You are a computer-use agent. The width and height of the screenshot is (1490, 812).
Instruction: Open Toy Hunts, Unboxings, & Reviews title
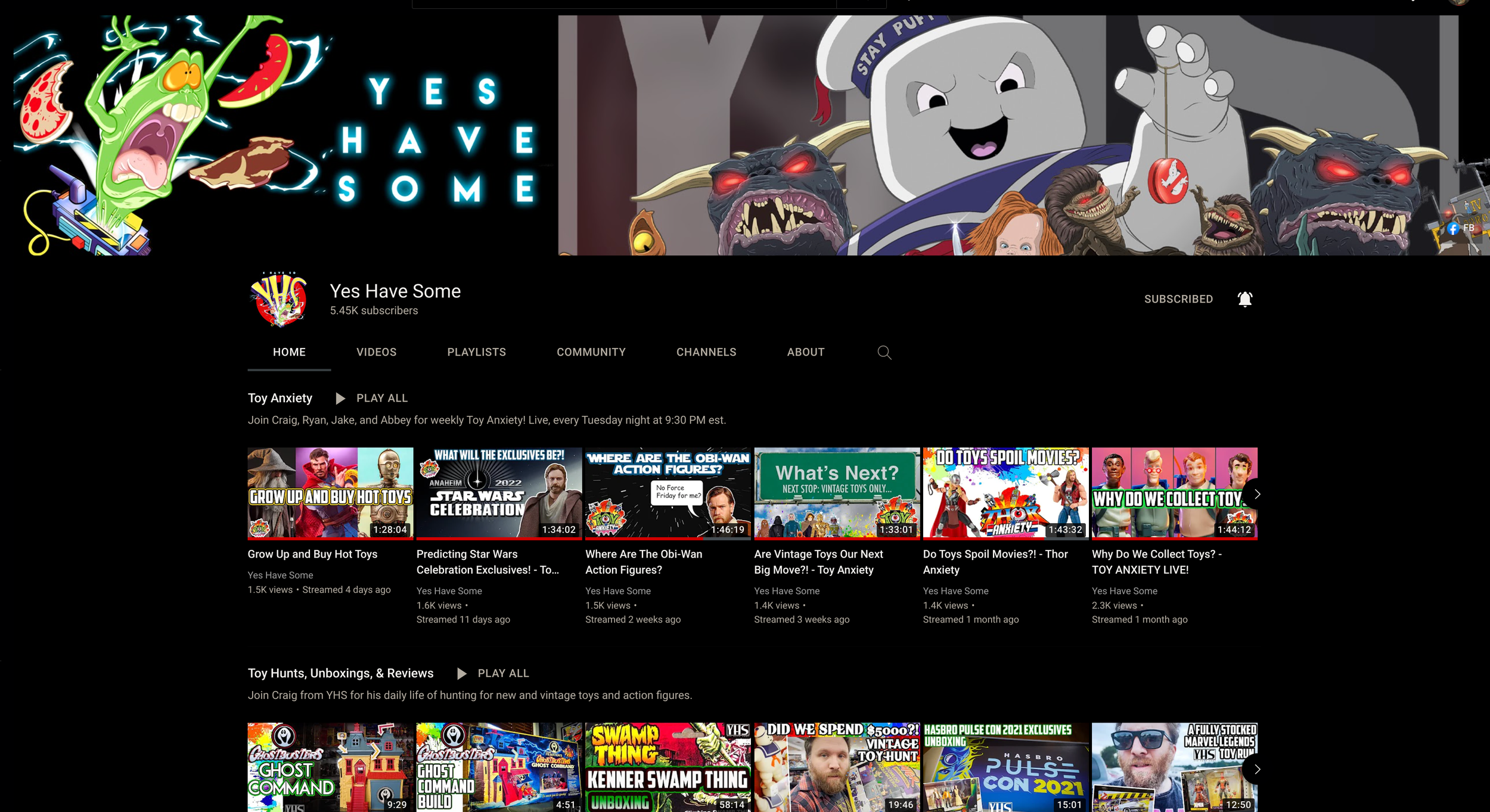point(340,674)
